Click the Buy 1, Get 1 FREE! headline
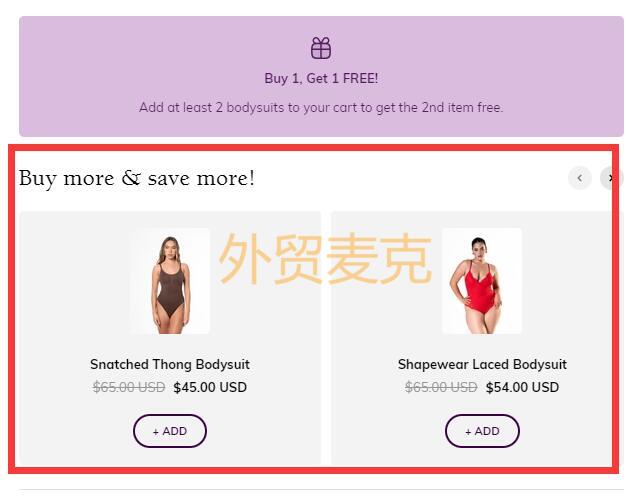 pos(321,78)
